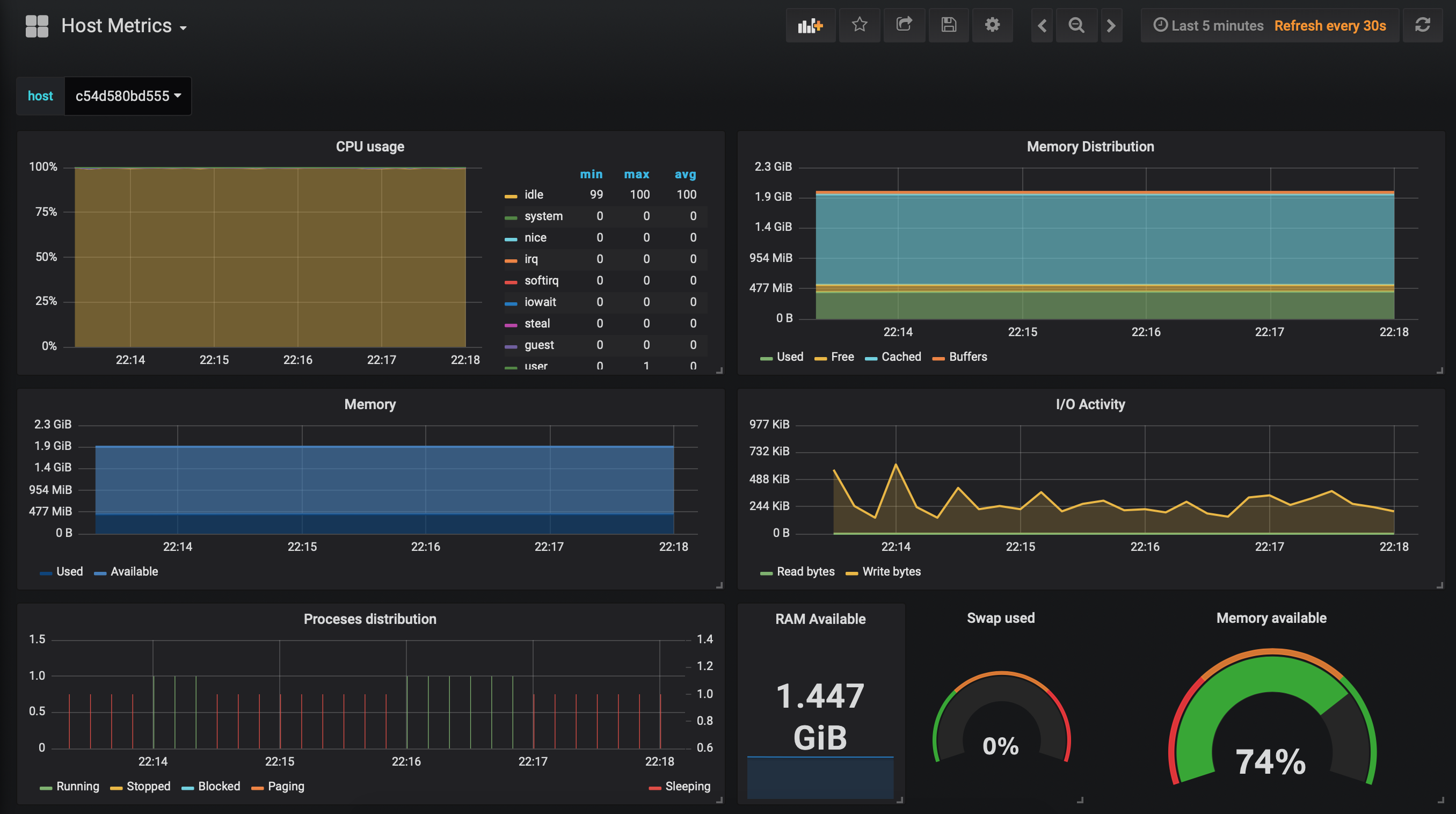This screenshot has width=1456, height=814.
Task: Toggle Cached series in Memory Distribution legend
Action: tap(900, 357)
